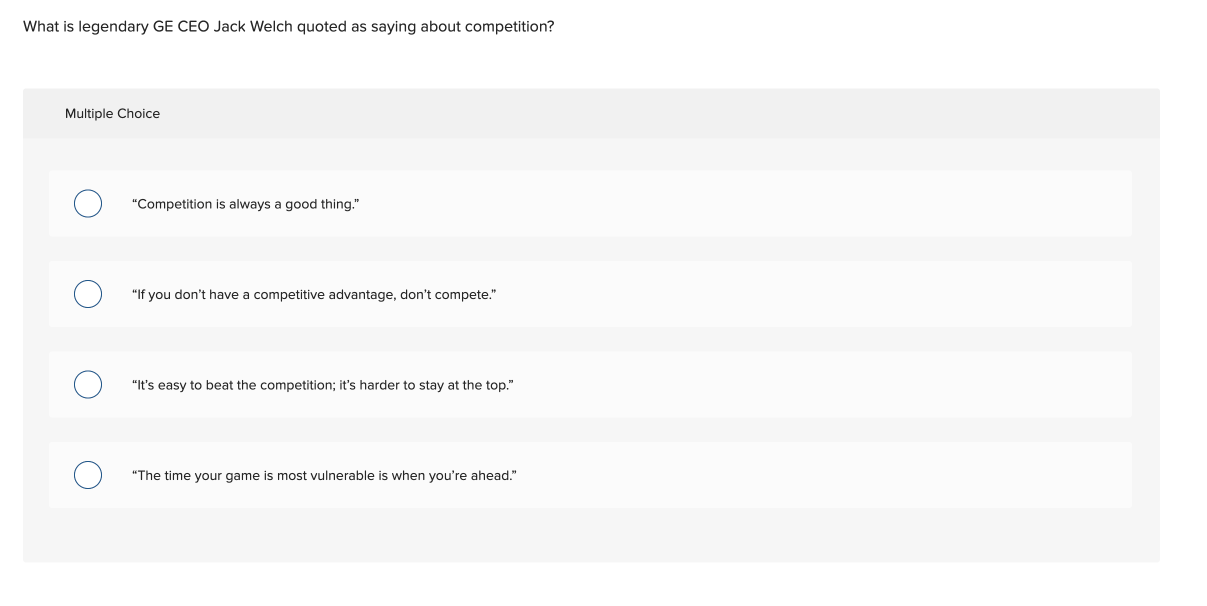Screen dimensions: 1207x606
Task: Click the empty panel area below the last answer
Action: (x=590, y=535)
